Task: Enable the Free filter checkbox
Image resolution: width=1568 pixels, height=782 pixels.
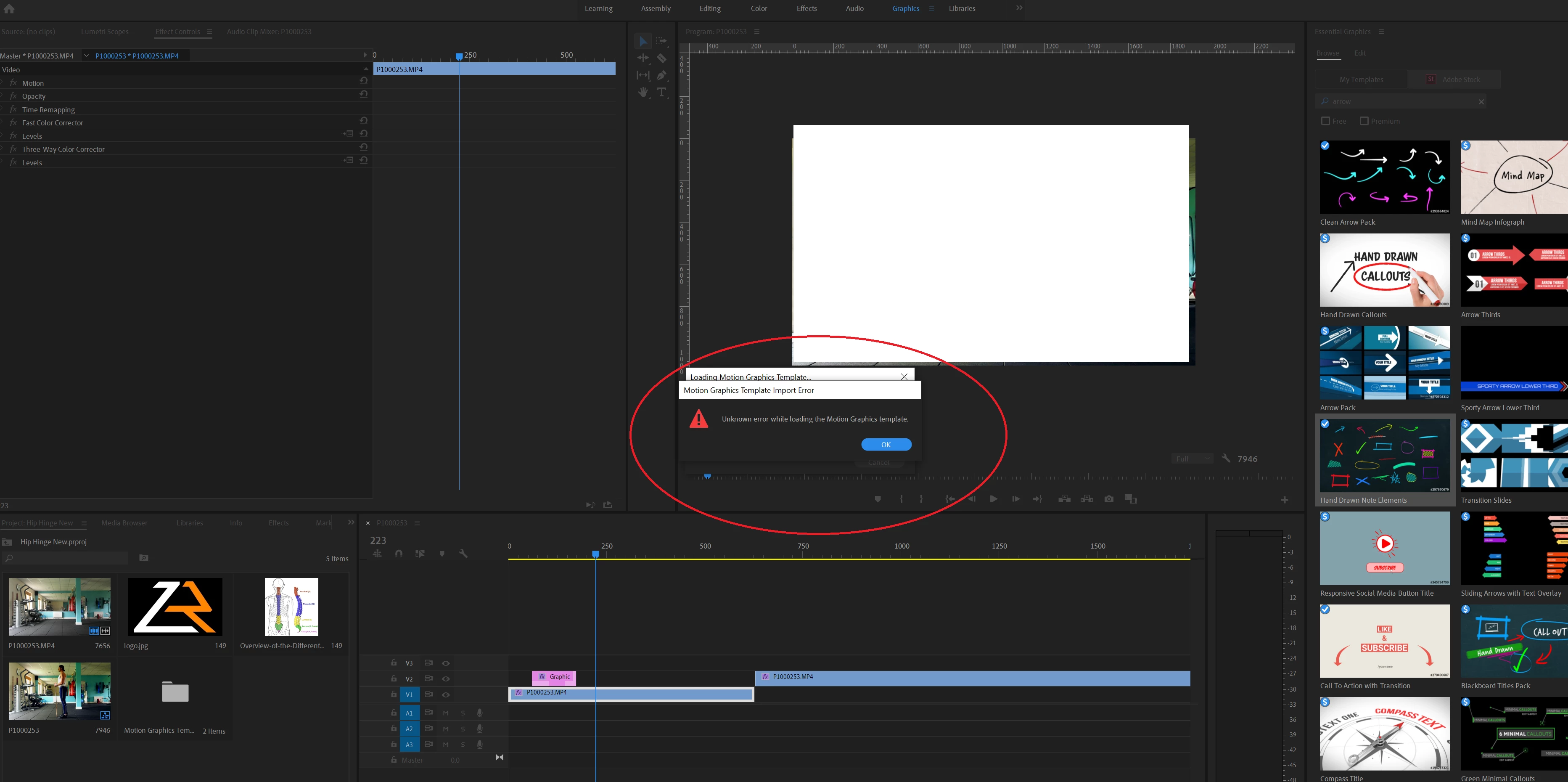Action: [x=1325, y=121]
